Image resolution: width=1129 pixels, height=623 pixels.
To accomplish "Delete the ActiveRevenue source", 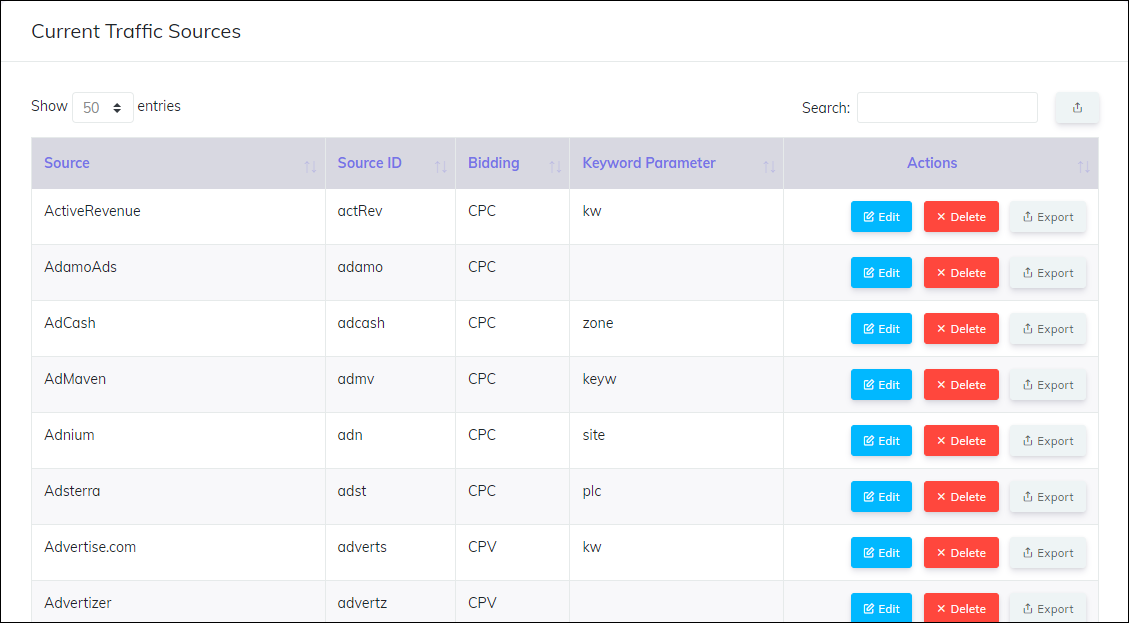I will tap(961, 217).
